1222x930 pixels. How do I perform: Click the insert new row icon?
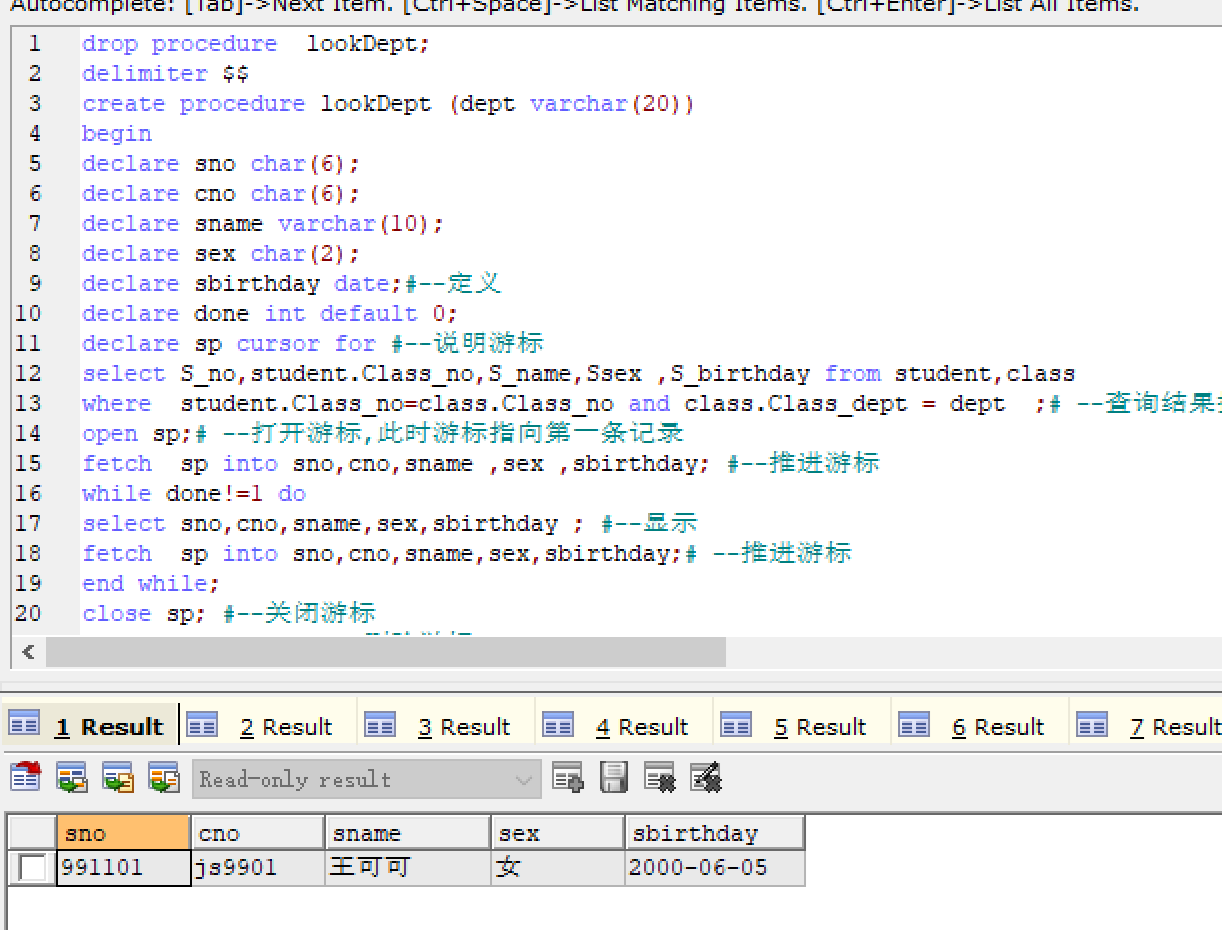[x=568, y=778]
